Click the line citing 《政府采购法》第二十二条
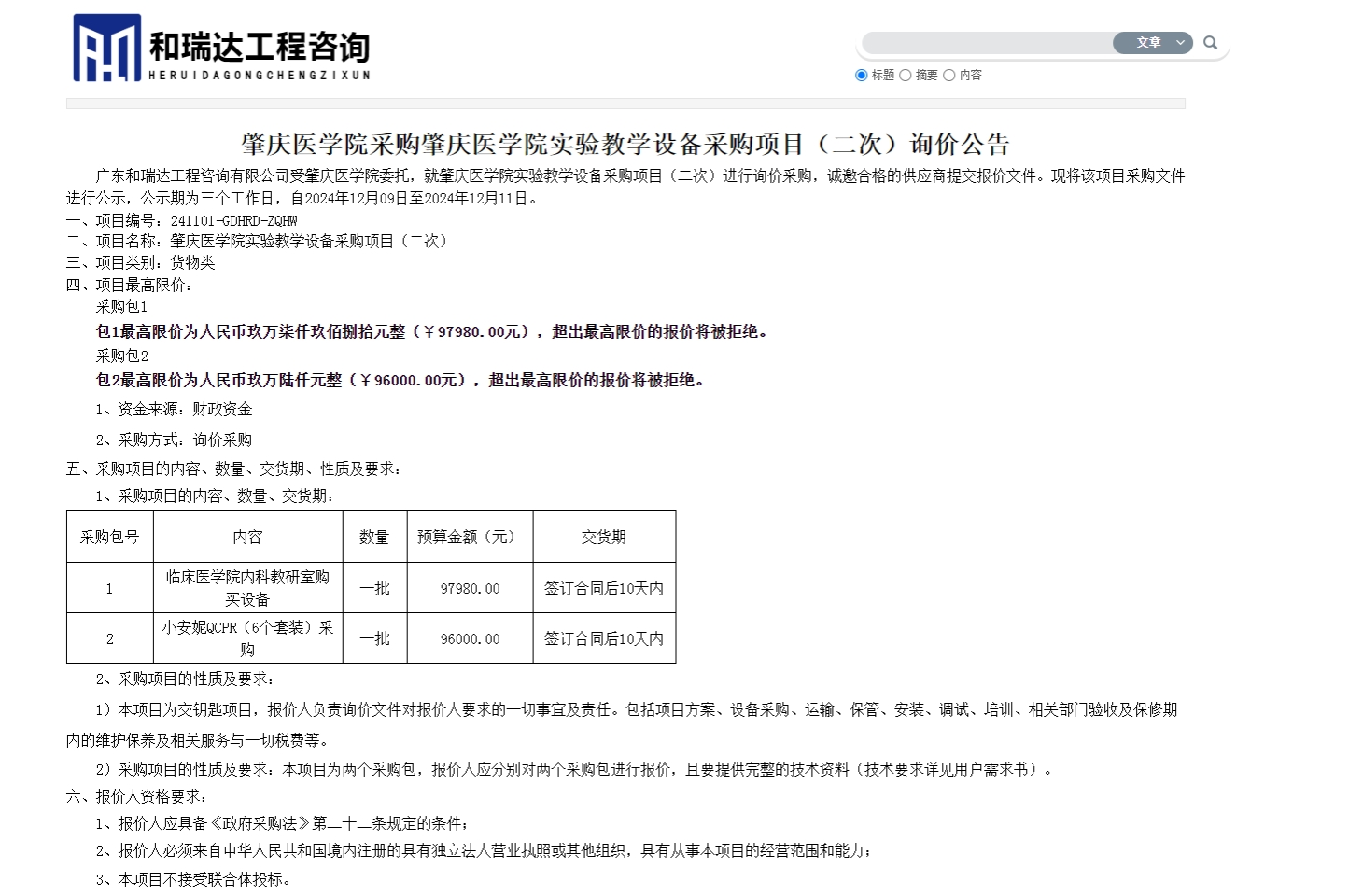This screenshot has height=896, width=1363. (282, 823)
